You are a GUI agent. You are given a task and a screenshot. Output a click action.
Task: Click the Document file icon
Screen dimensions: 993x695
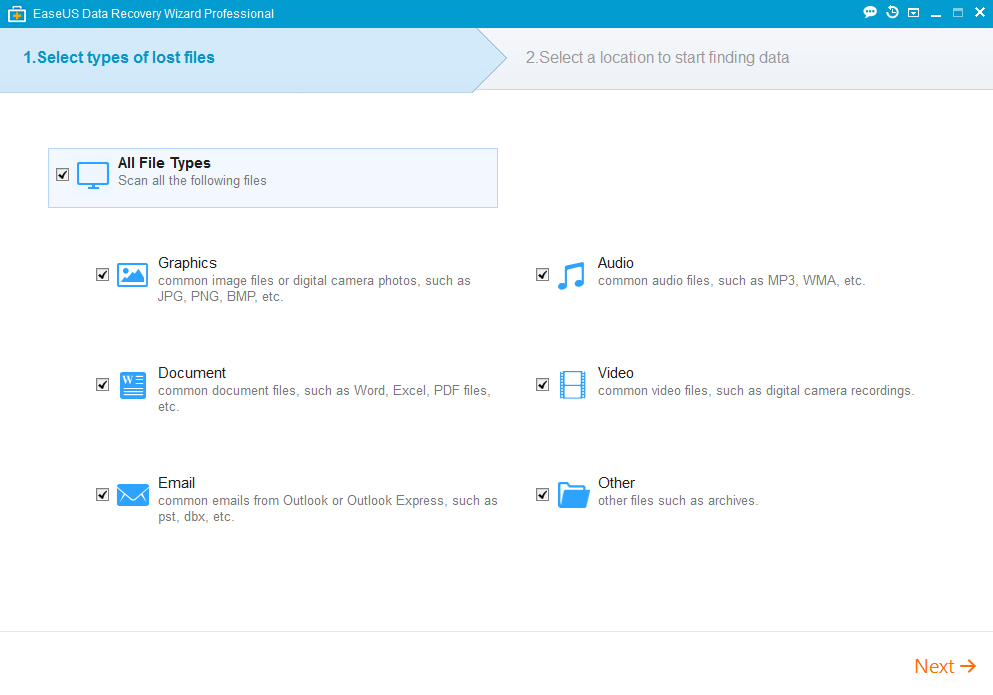coord(132,385)
